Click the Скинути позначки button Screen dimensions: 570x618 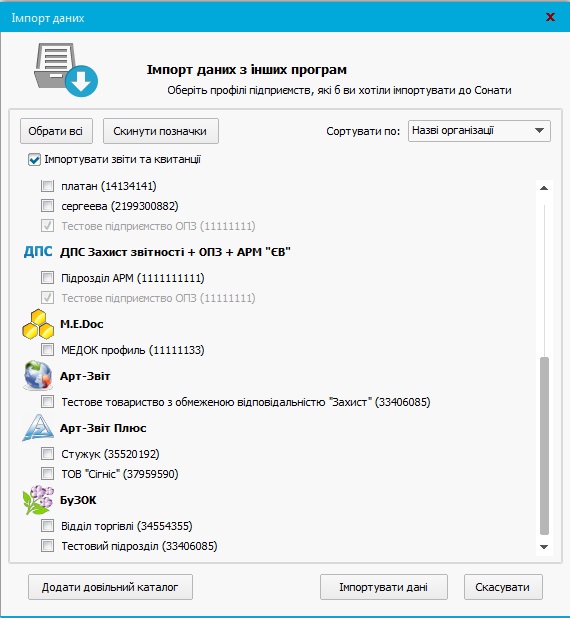pos(160,131)
